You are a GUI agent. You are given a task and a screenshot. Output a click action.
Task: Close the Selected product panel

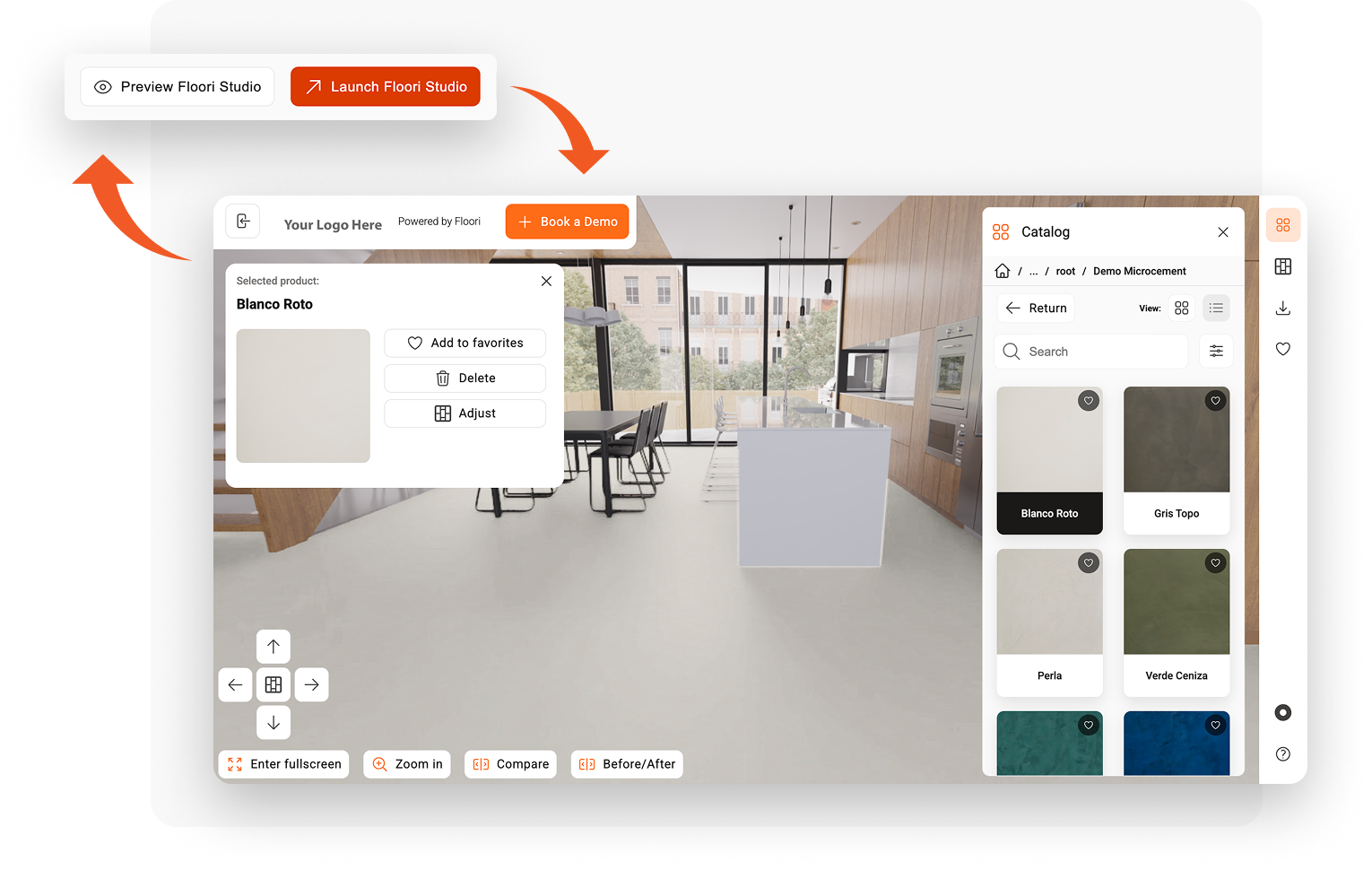click(546, 282)
